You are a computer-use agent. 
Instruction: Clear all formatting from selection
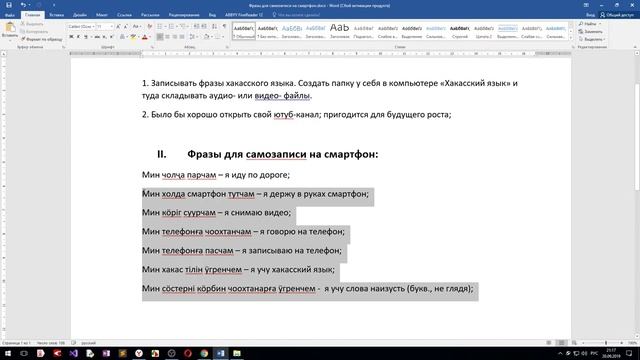[149, 27]
